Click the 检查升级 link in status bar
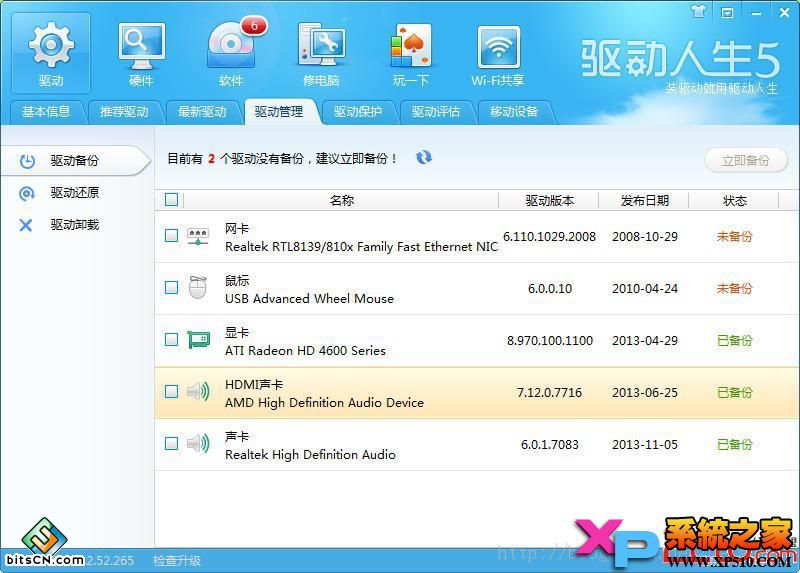Screen dimensions: 800x573 (x=177, y=561)
